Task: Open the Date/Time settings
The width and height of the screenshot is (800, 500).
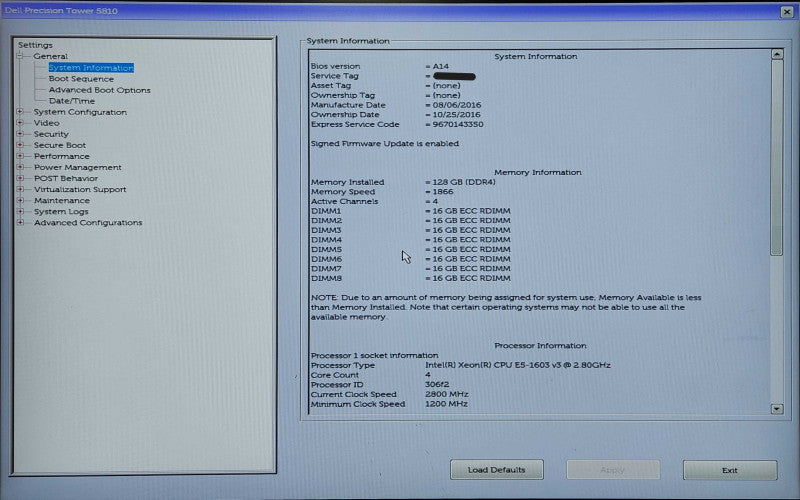Action: [x=72, y=101]
